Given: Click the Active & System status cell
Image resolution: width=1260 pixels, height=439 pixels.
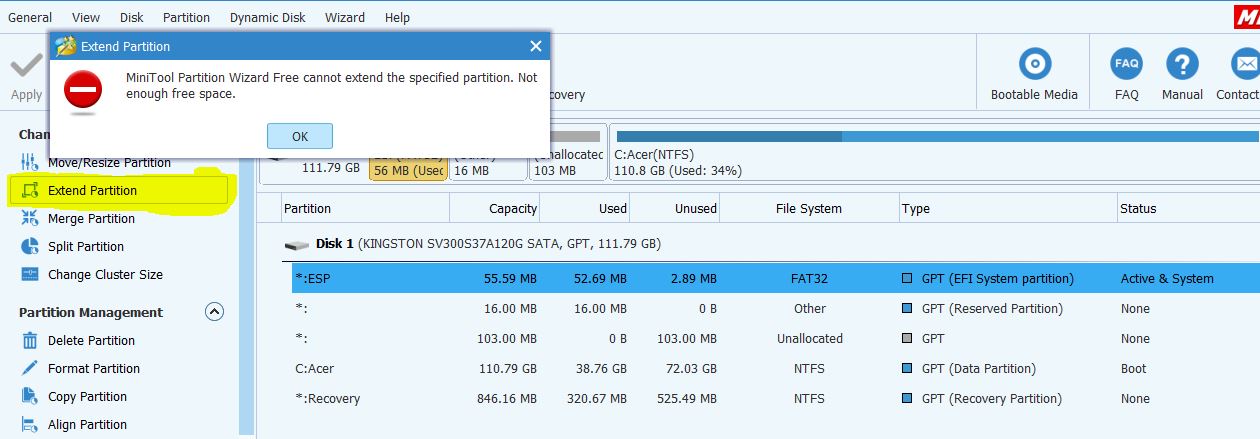Looking at the screenshot, I should point(1167,278).
